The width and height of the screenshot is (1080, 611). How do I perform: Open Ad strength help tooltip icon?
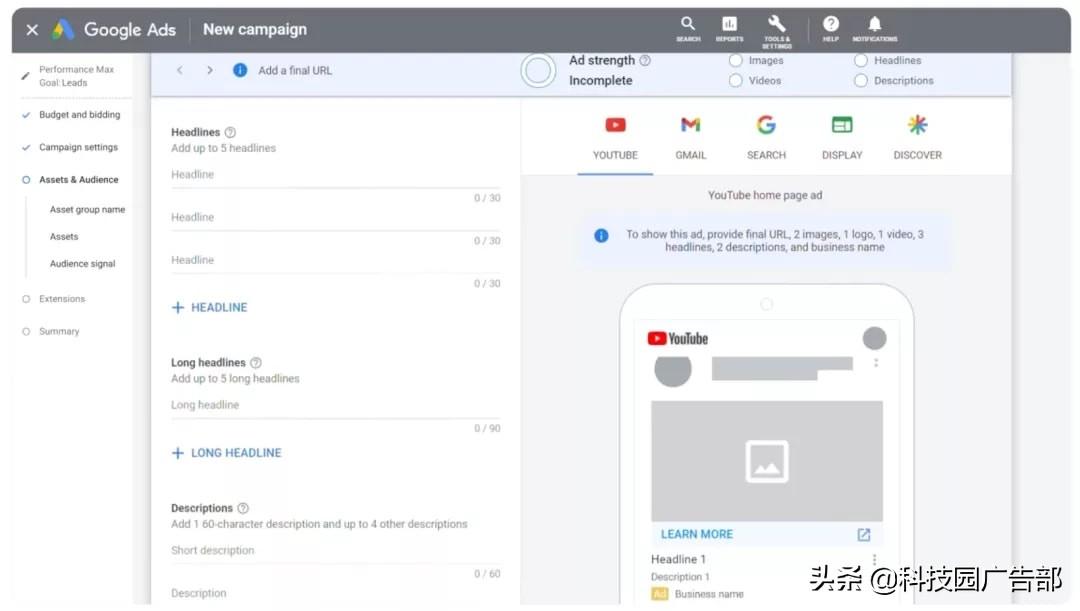[645, 61]
